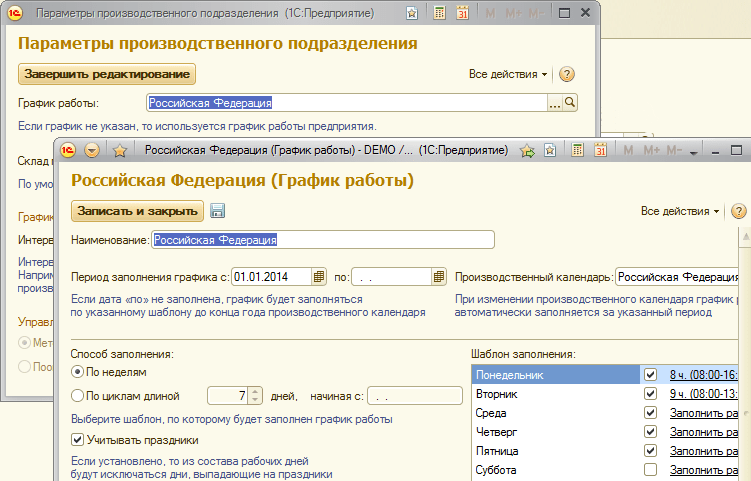The image size is (751, 481).
Task: Click M+ button in back window title bar
Action: click(x=513, y=13)
